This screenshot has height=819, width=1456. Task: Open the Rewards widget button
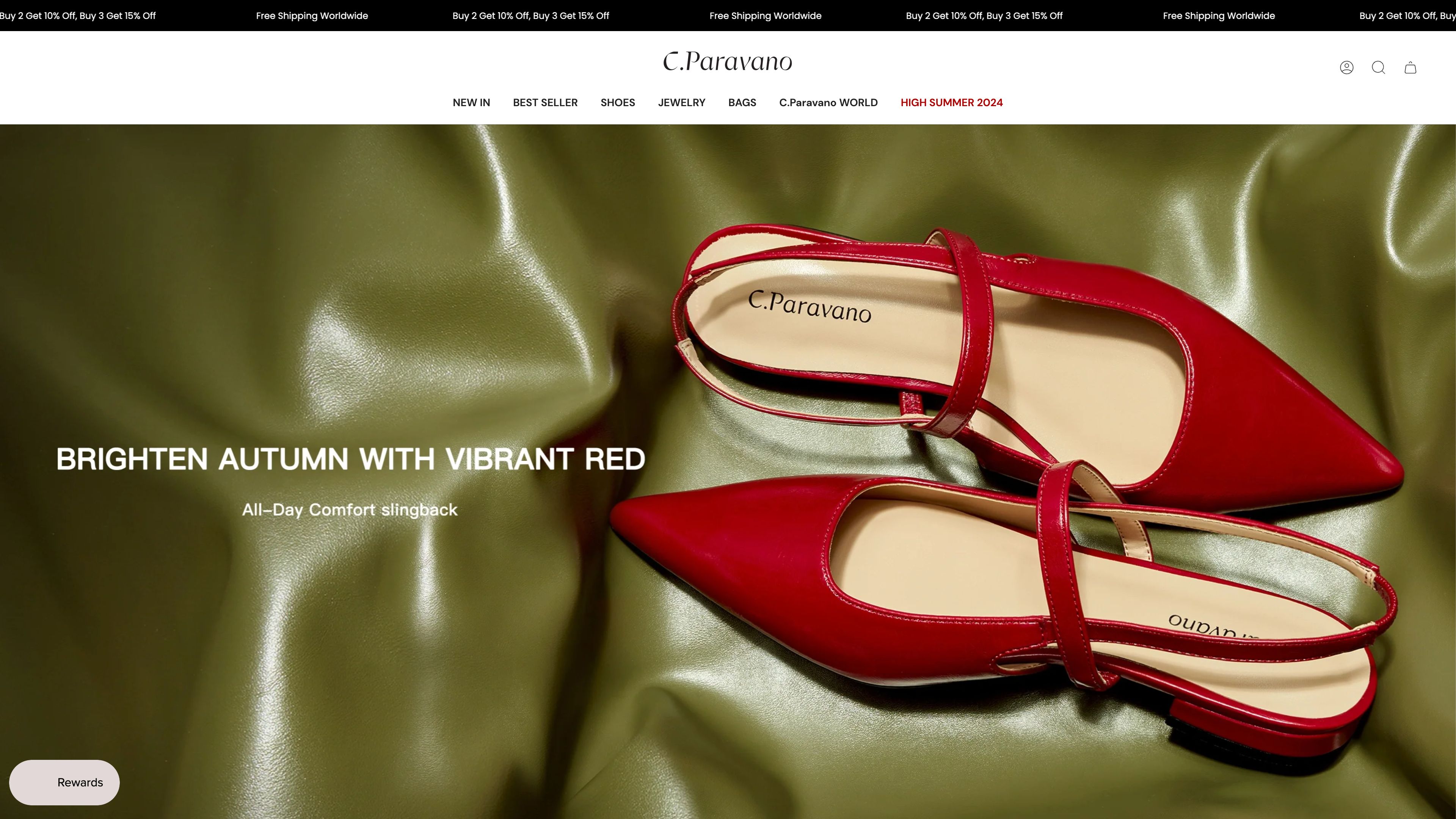(64, 782)
